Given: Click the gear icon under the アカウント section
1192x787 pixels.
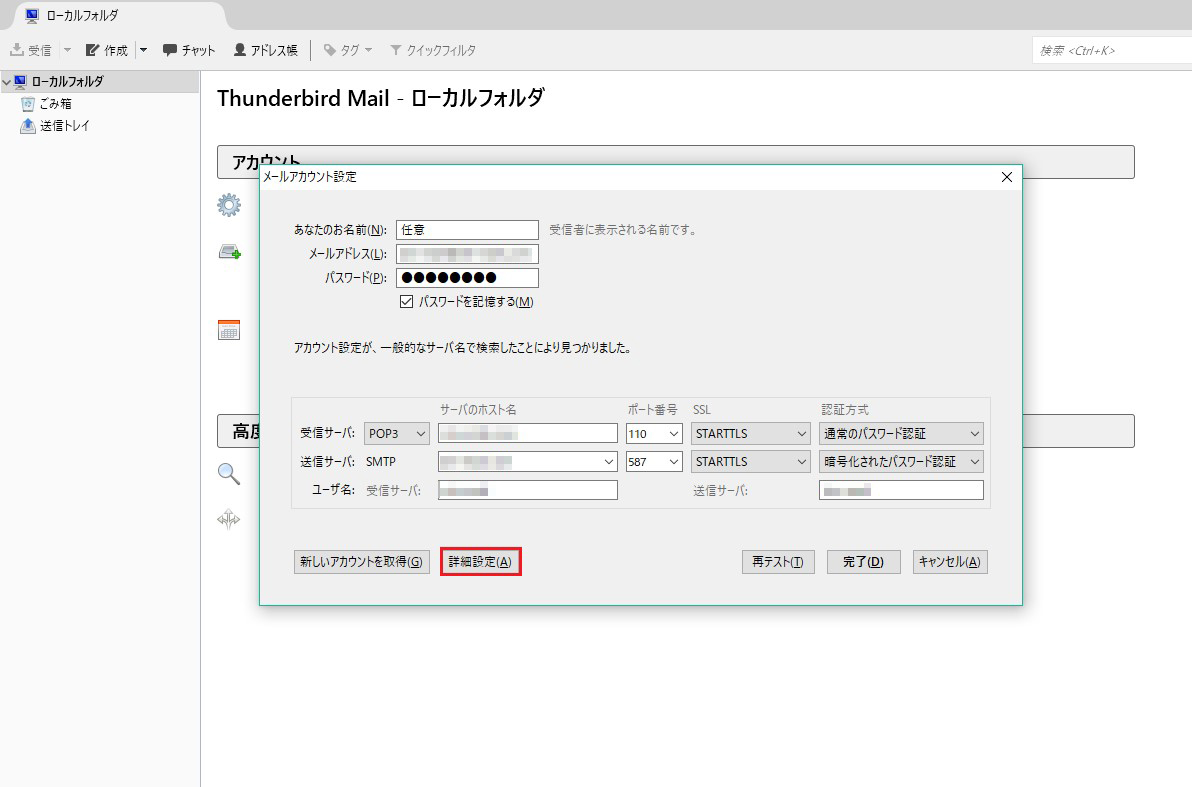Looking at the screenshot, I should coord(229,205).
